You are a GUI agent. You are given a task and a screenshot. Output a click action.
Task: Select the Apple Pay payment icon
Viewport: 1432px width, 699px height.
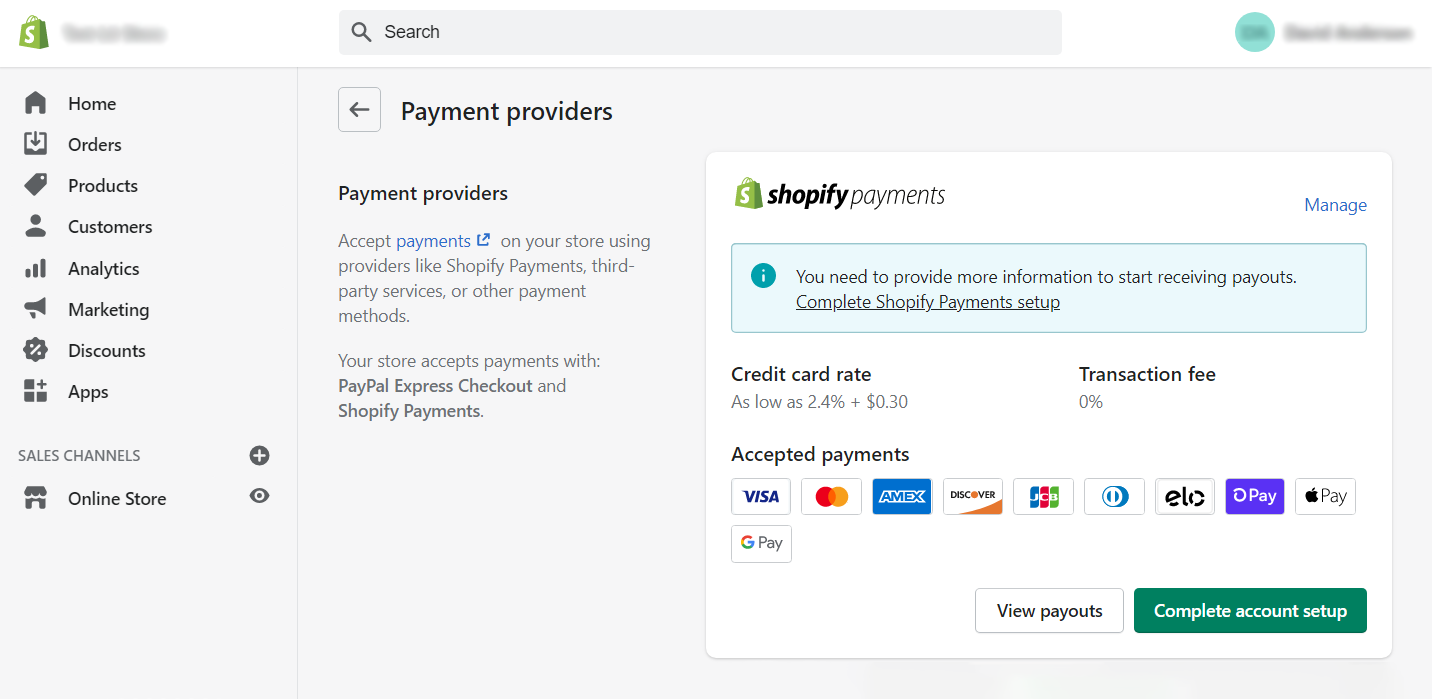[1325, 496]
